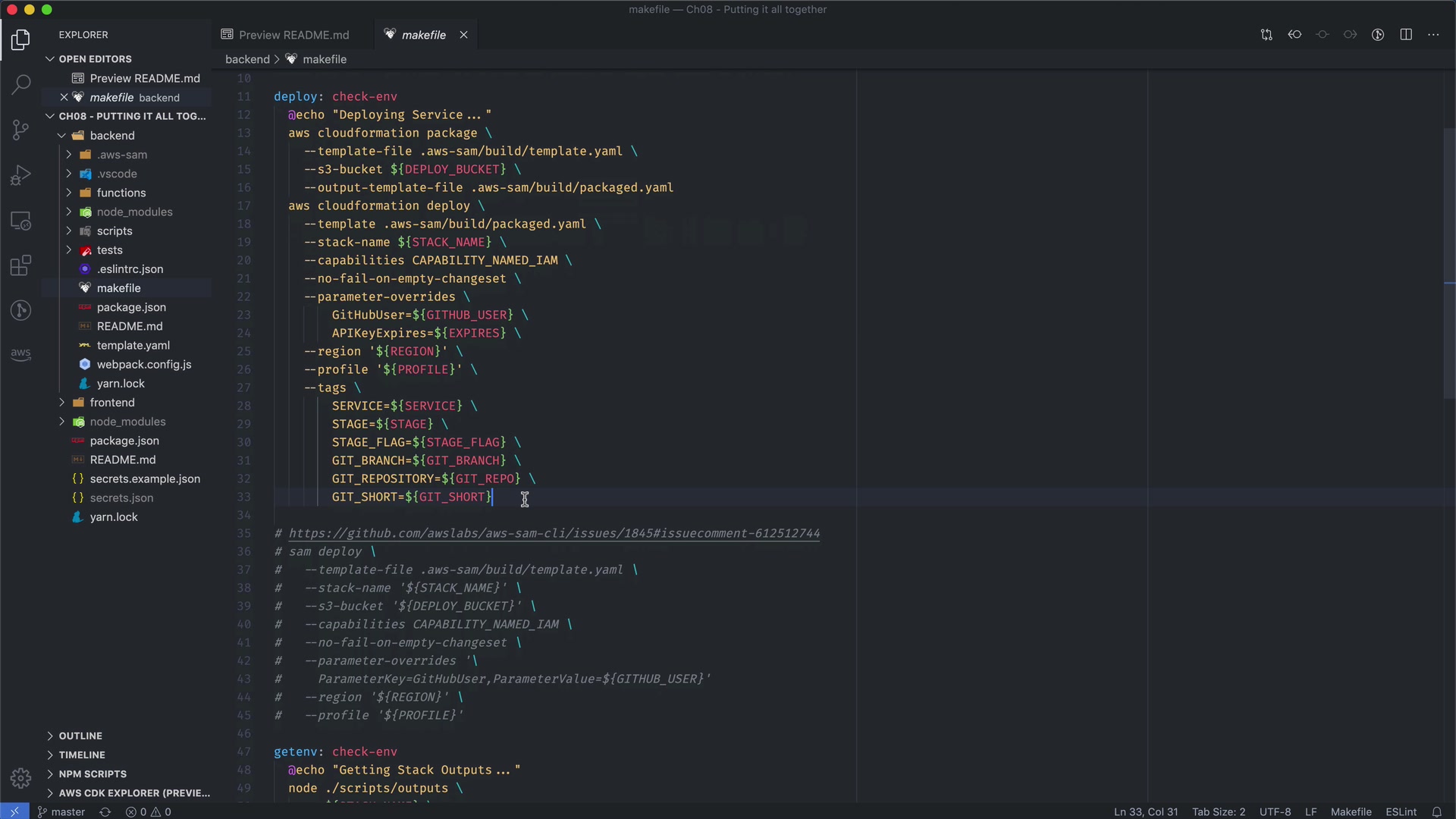1456x819 pixels.
Task: Open template.yaml in the explorer
Action: (x=133, y=345)
